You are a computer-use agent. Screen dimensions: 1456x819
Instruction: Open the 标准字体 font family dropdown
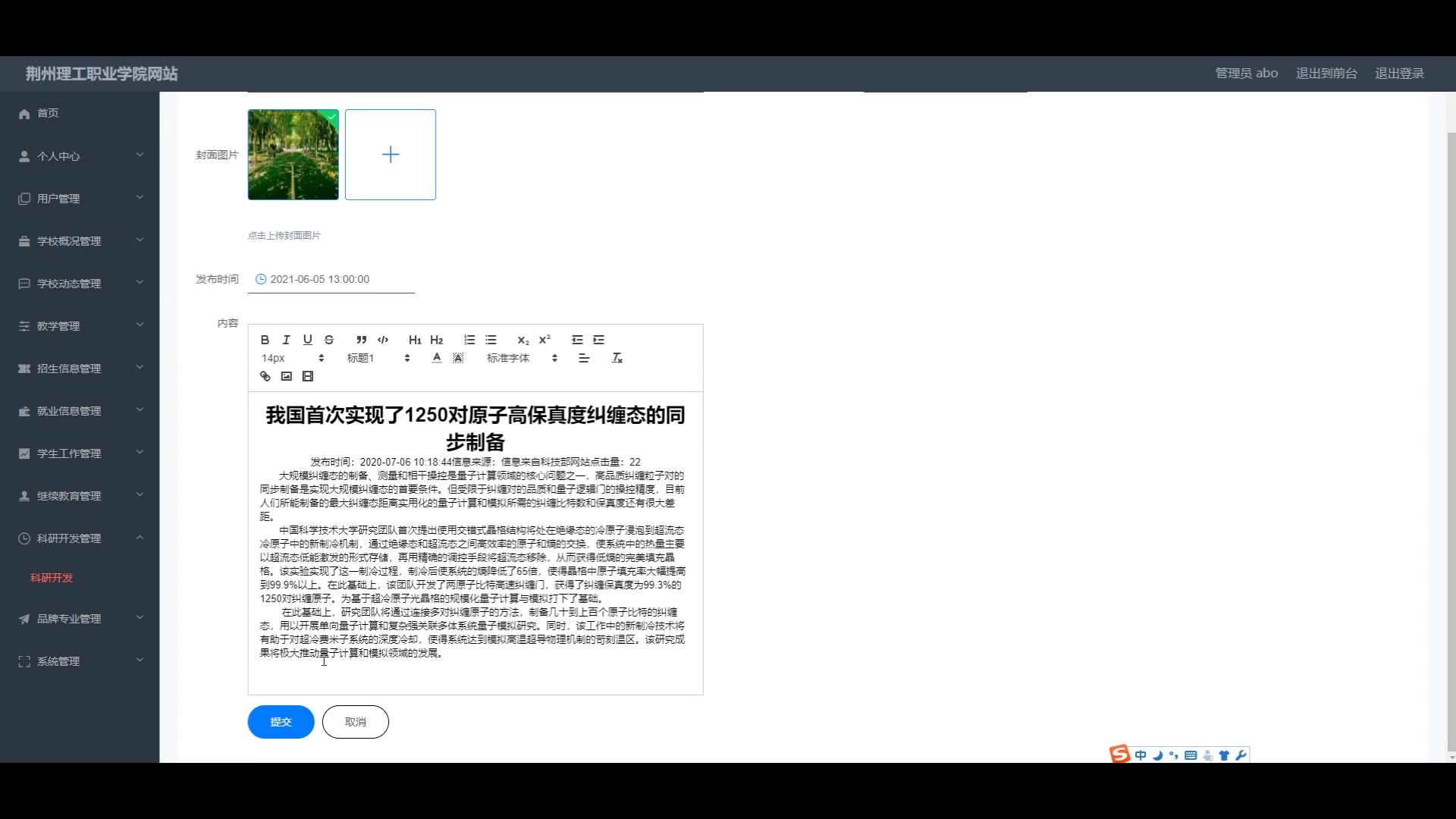(522, 358)
